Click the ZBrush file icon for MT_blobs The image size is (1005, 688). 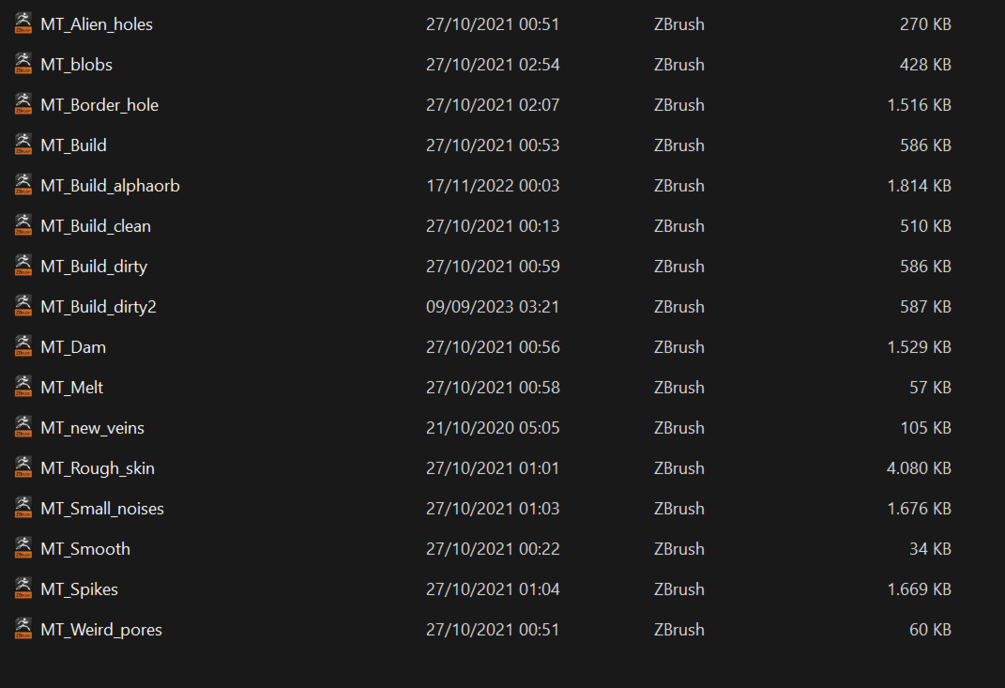click(x=23, y=64)
